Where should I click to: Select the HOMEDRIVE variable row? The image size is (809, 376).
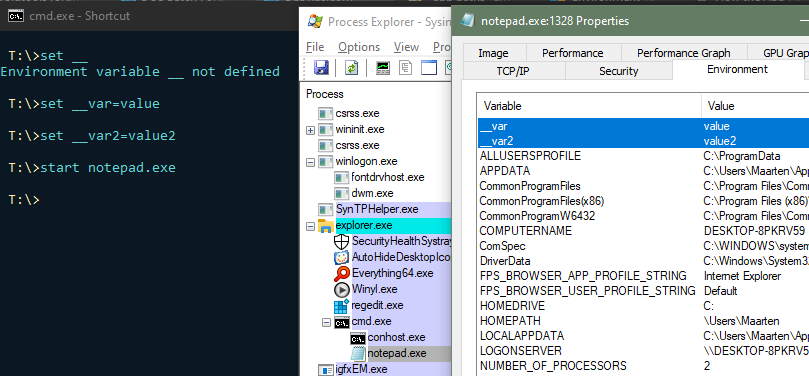click(643, 306)
